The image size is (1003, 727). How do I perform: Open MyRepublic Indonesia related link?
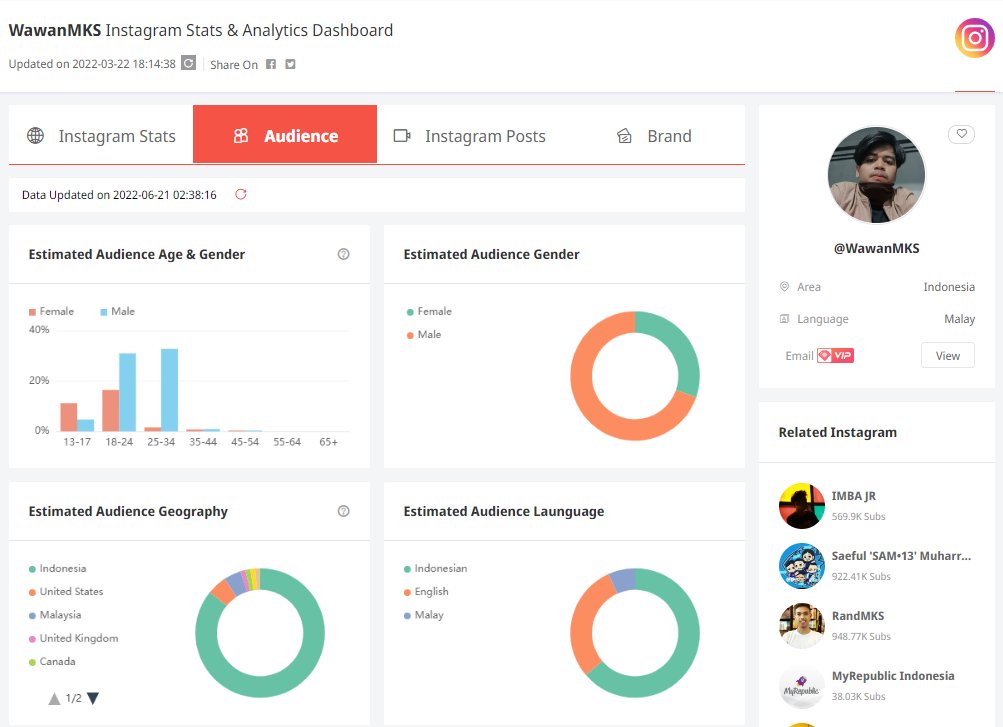click(893, 676)
